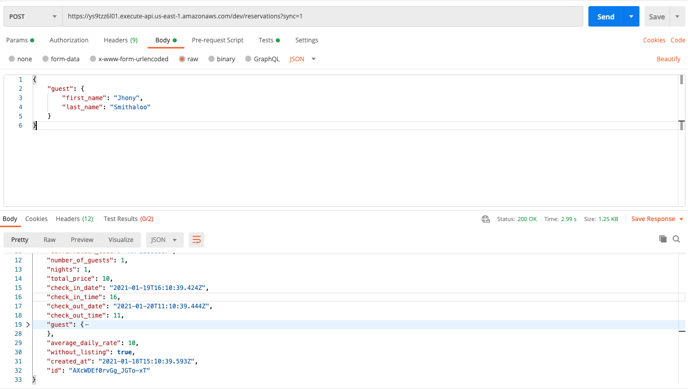Open the Save Response dropdown
688x389 pixels.
pos(657,219)
